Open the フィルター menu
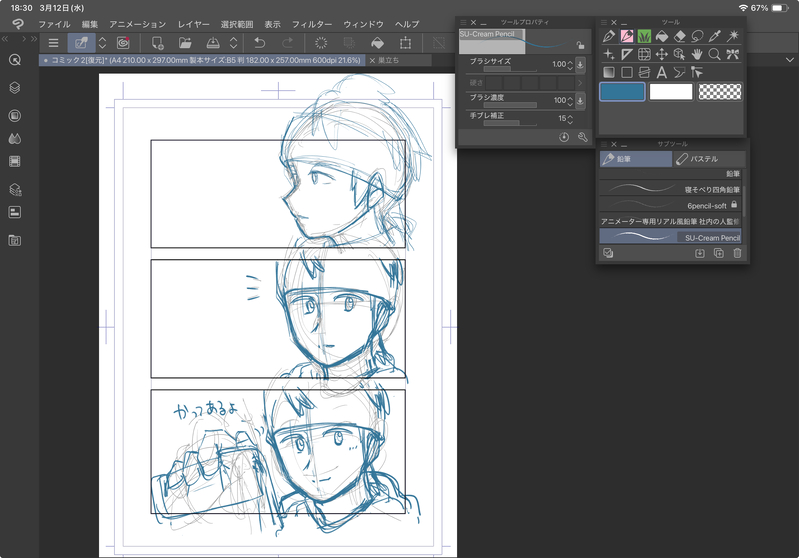 (312, 24)
